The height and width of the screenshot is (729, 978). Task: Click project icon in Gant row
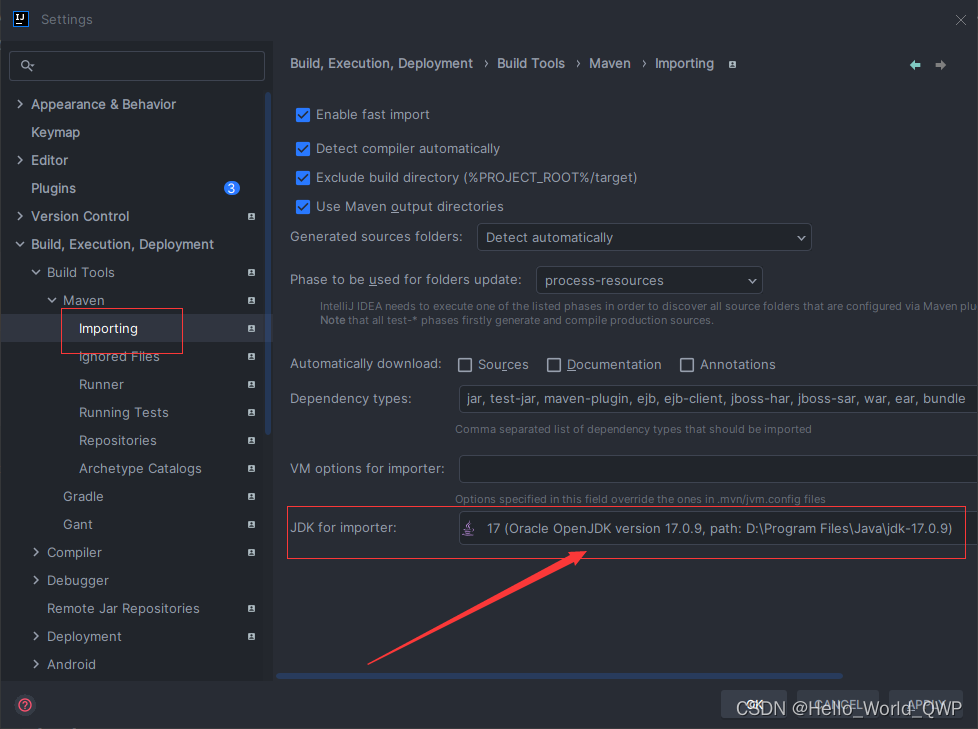point(251,524)
